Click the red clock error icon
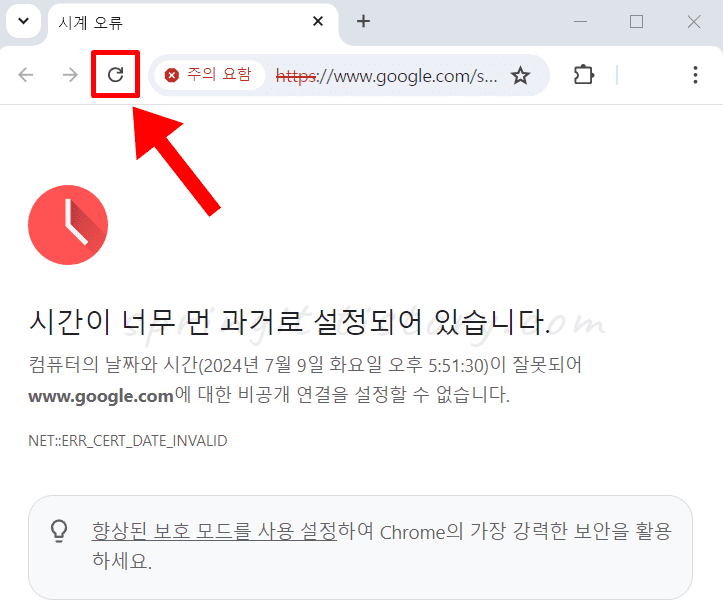The height and width of the screenshot is (611, 723). click(68, 225)
